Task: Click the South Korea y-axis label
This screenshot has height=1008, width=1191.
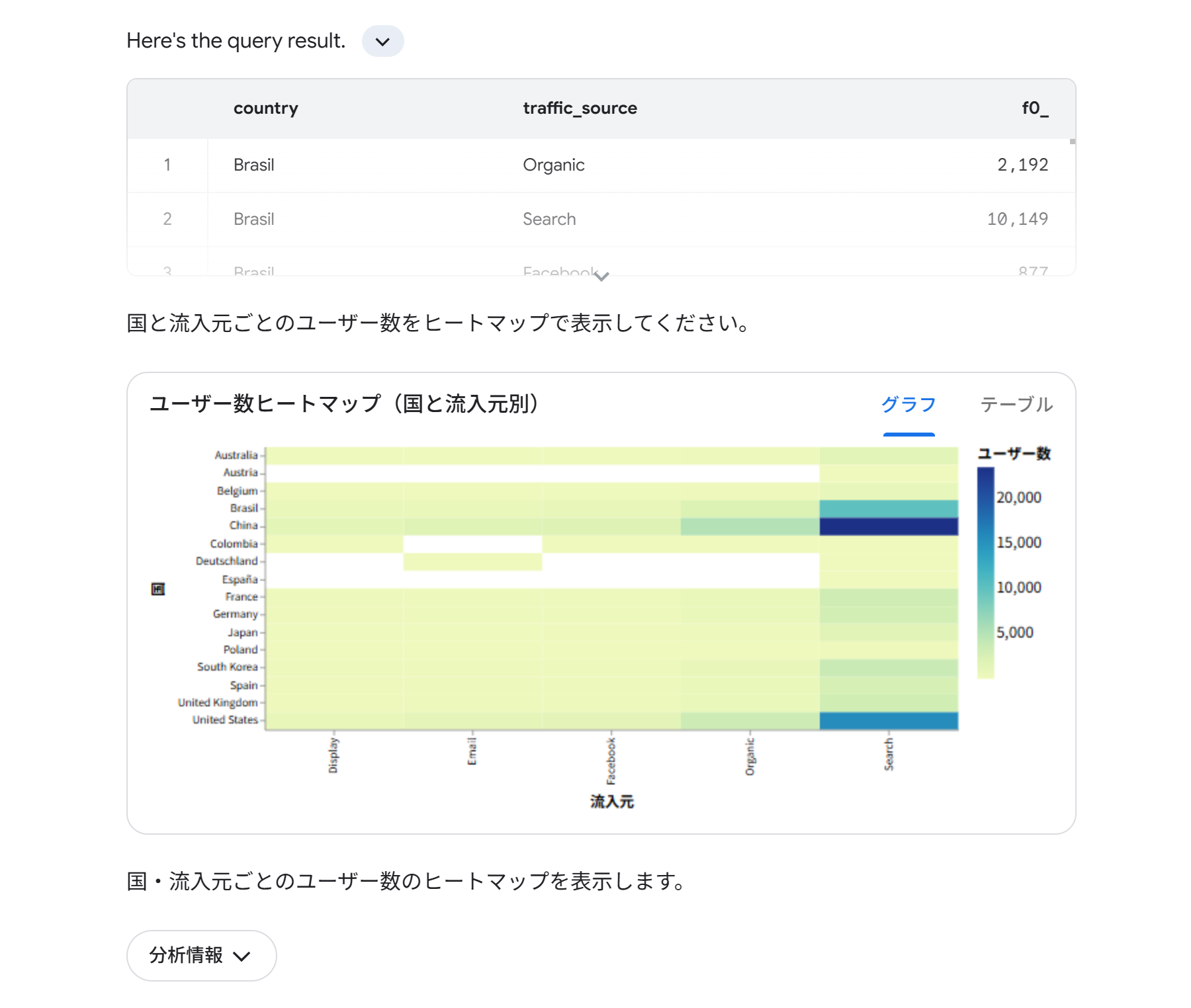Action: point(227,667)
